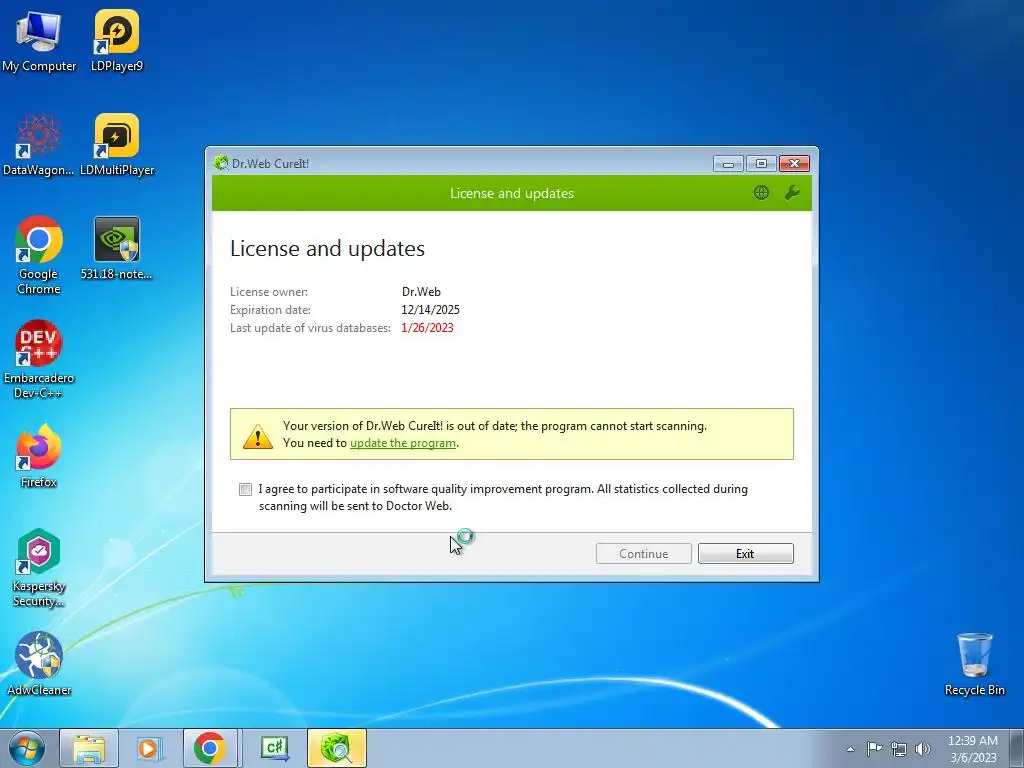Open the DataWagon desktop shortcut
This screenshot has height=768, width=1024.
pyautogui.click(x=39, y=145)
